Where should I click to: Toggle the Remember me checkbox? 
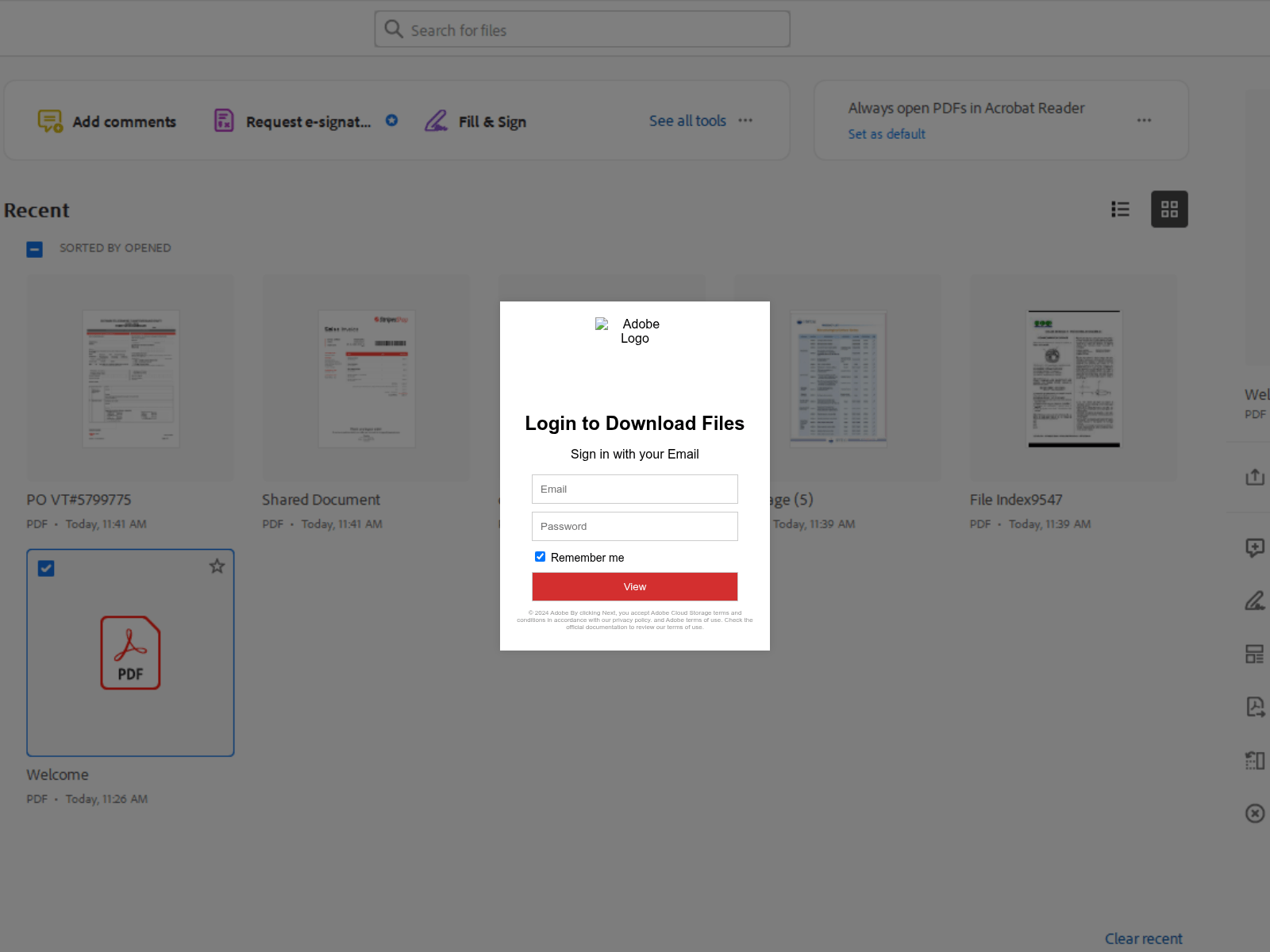(x=540, y=557)
